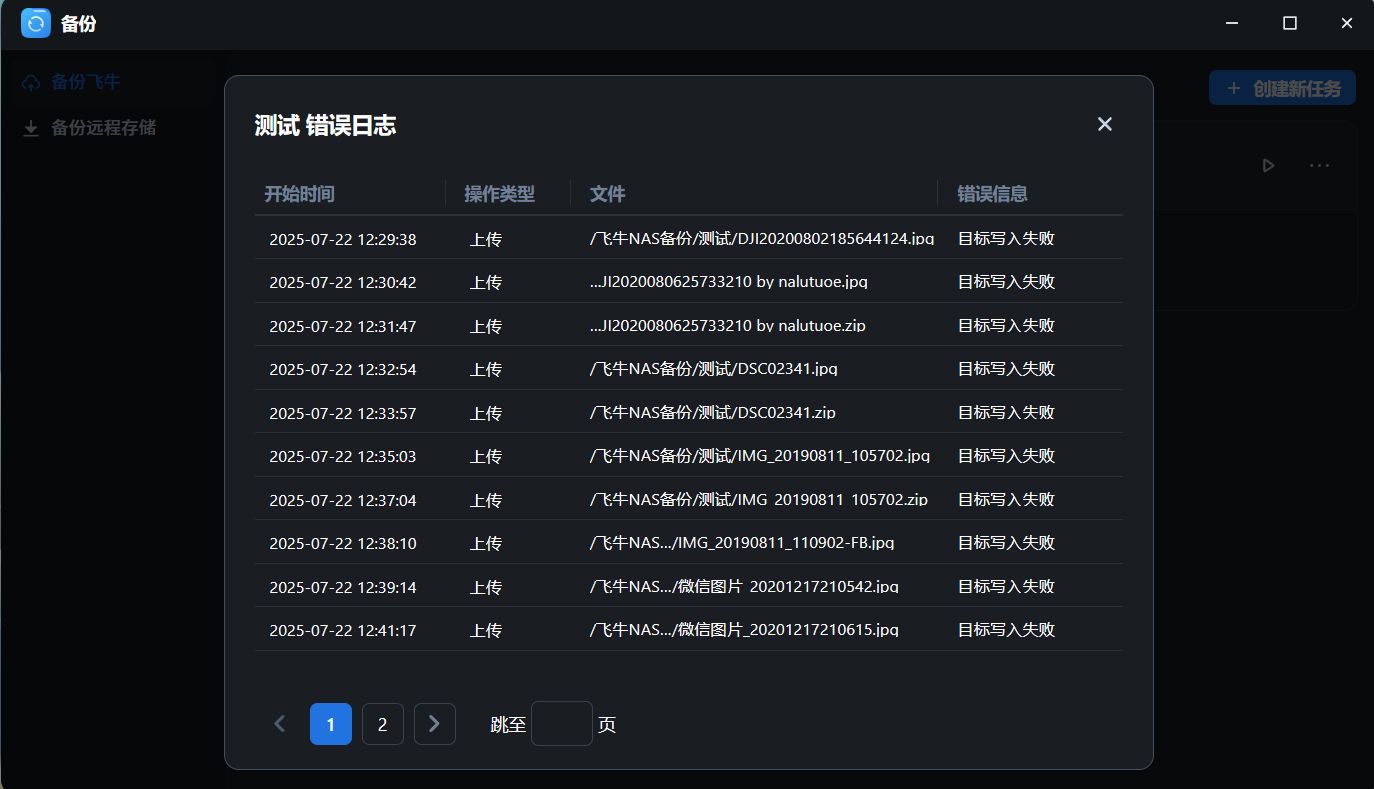Go to the next page arrow
This screenshot has width=1374, height=789.
point(434,724)
